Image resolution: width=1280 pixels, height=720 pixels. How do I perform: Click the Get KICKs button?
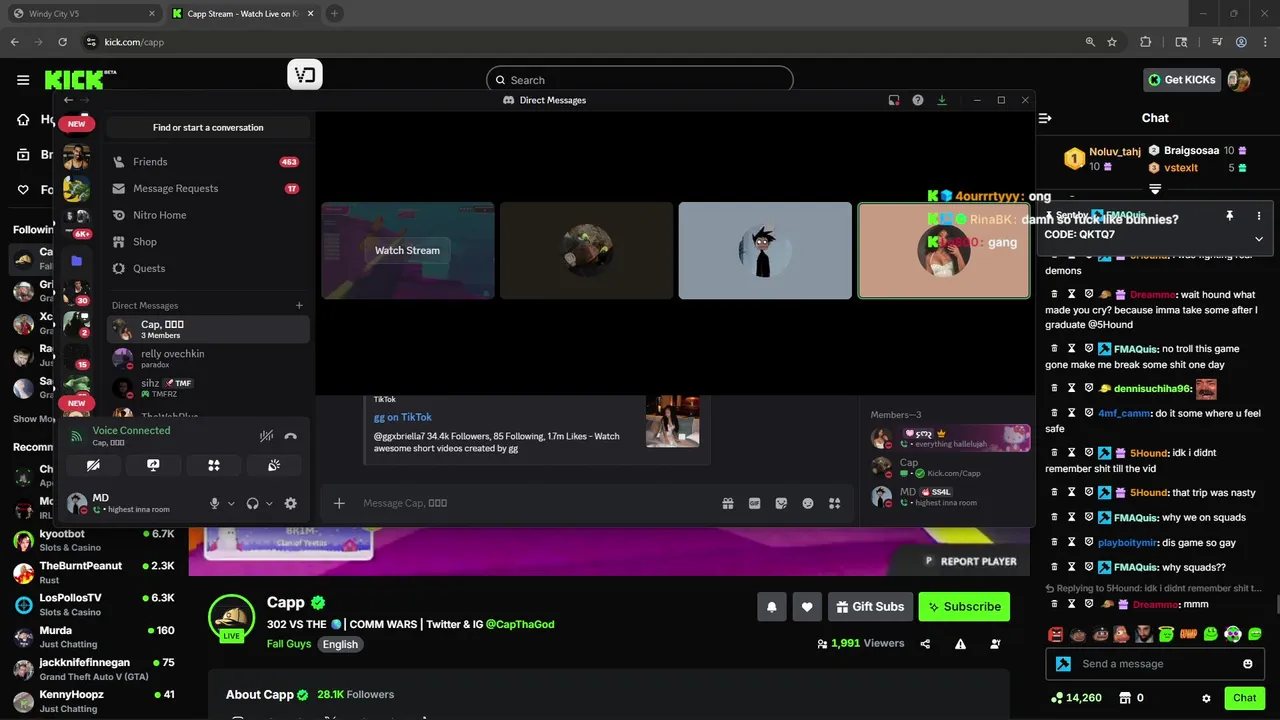1182,80
